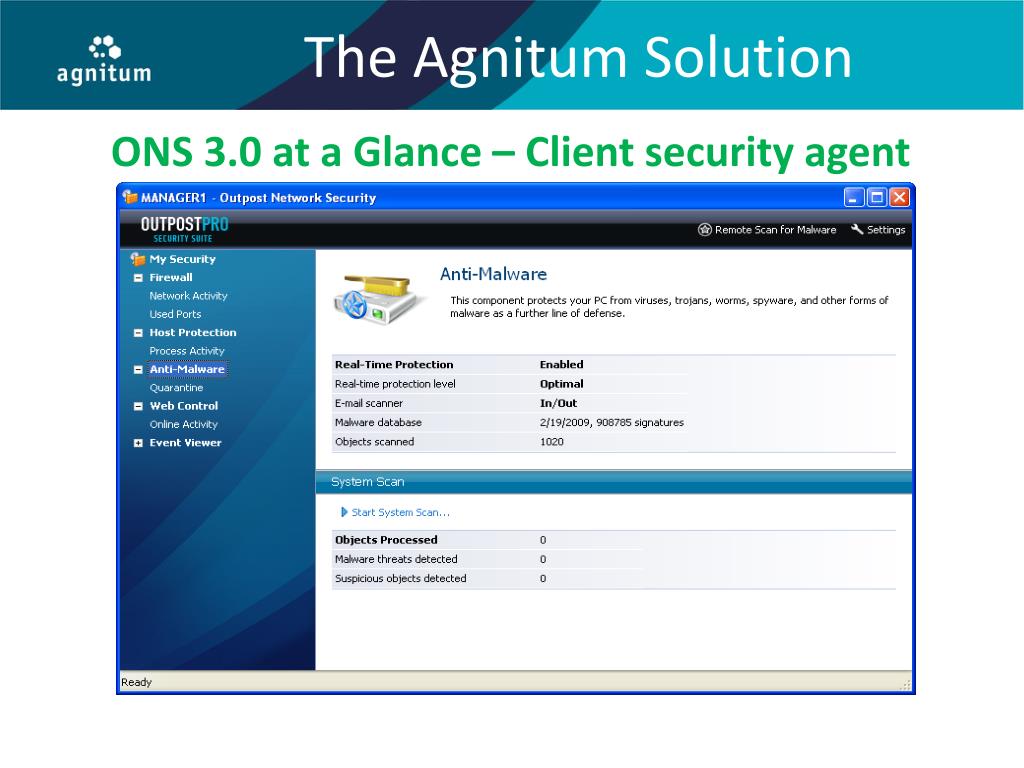Screen dimensions: 1024x768
Task: Click the Anti-Malware heading in main pane
Action: [x=493, y=274]
